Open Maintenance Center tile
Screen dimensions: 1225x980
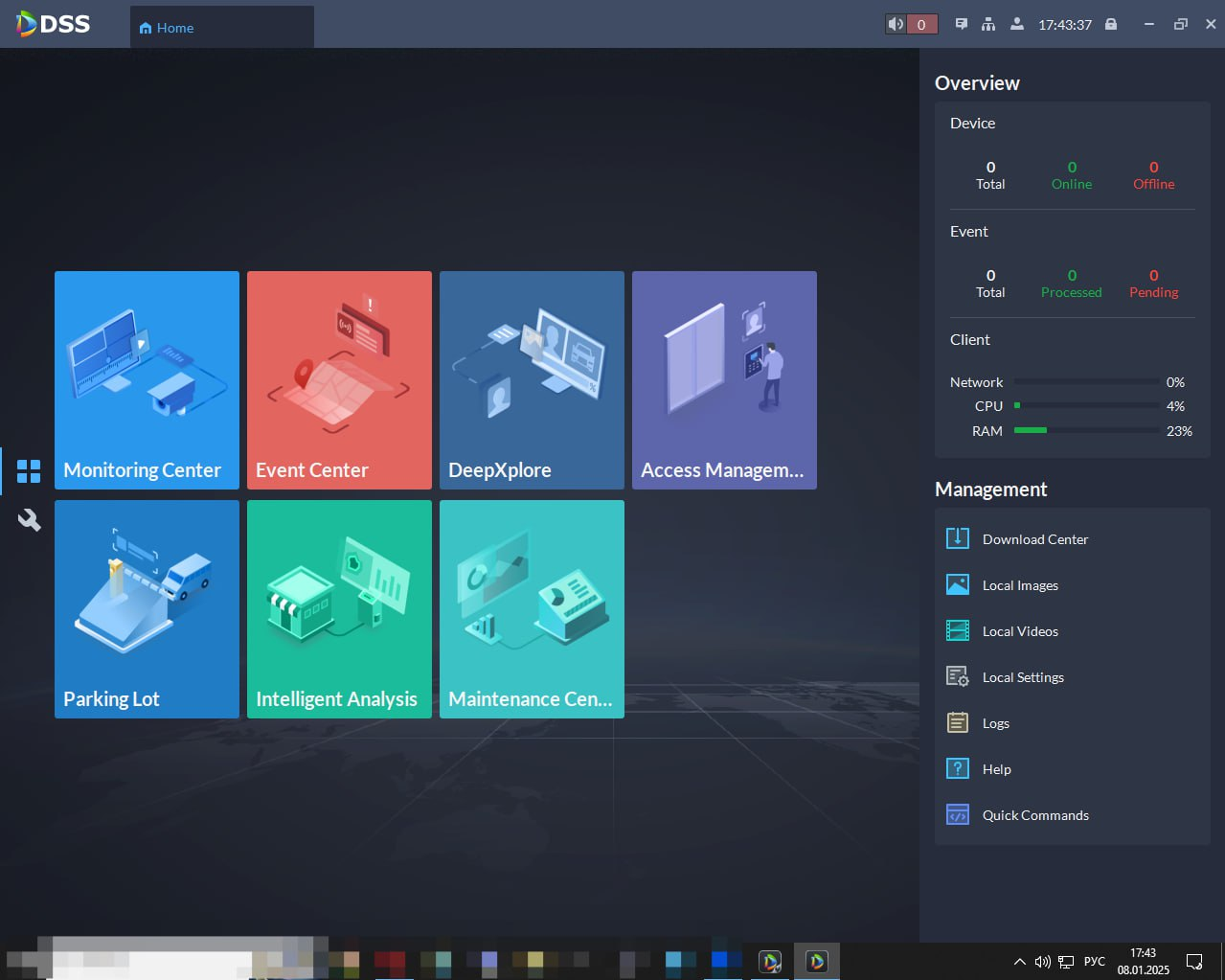pyautogui.click(x=532, y=609)
